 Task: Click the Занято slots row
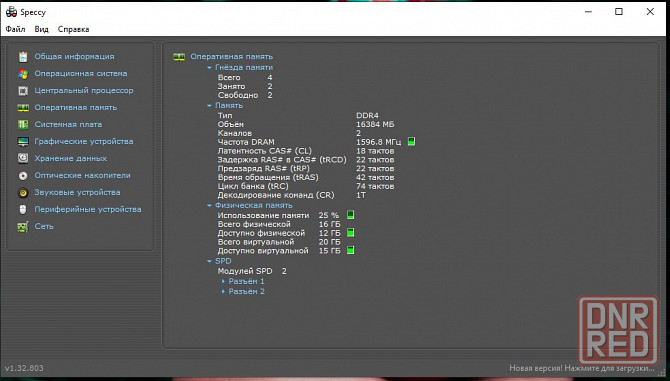(x=245, y=86)
